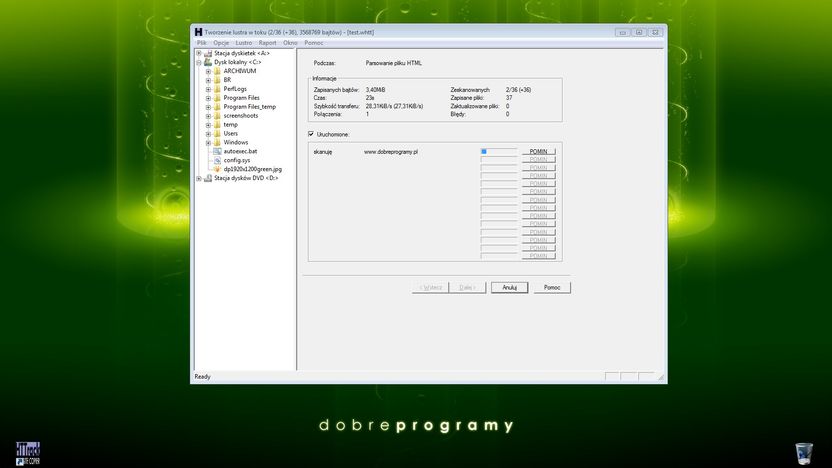Select the config.sys file name
Image resolution: width=832 pixels, height=468 pixels.
coord(237,160)
